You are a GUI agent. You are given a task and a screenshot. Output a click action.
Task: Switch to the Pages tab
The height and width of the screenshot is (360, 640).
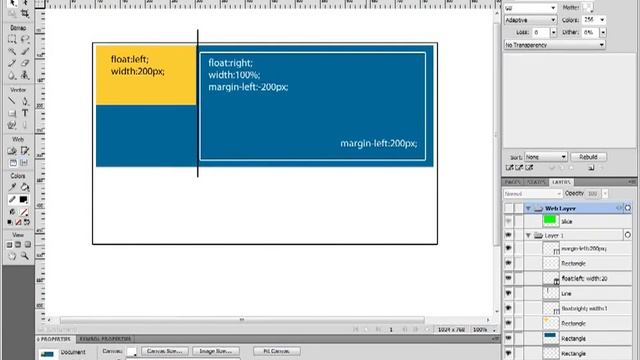pyautogui.click(x=513, y=182)
